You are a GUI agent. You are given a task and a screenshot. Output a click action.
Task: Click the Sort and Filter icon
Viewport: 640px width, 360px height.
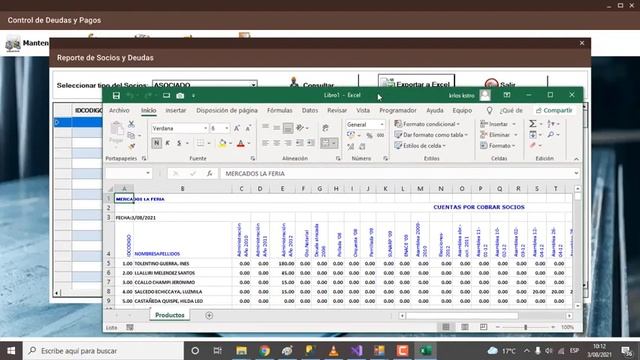[551, 124]
